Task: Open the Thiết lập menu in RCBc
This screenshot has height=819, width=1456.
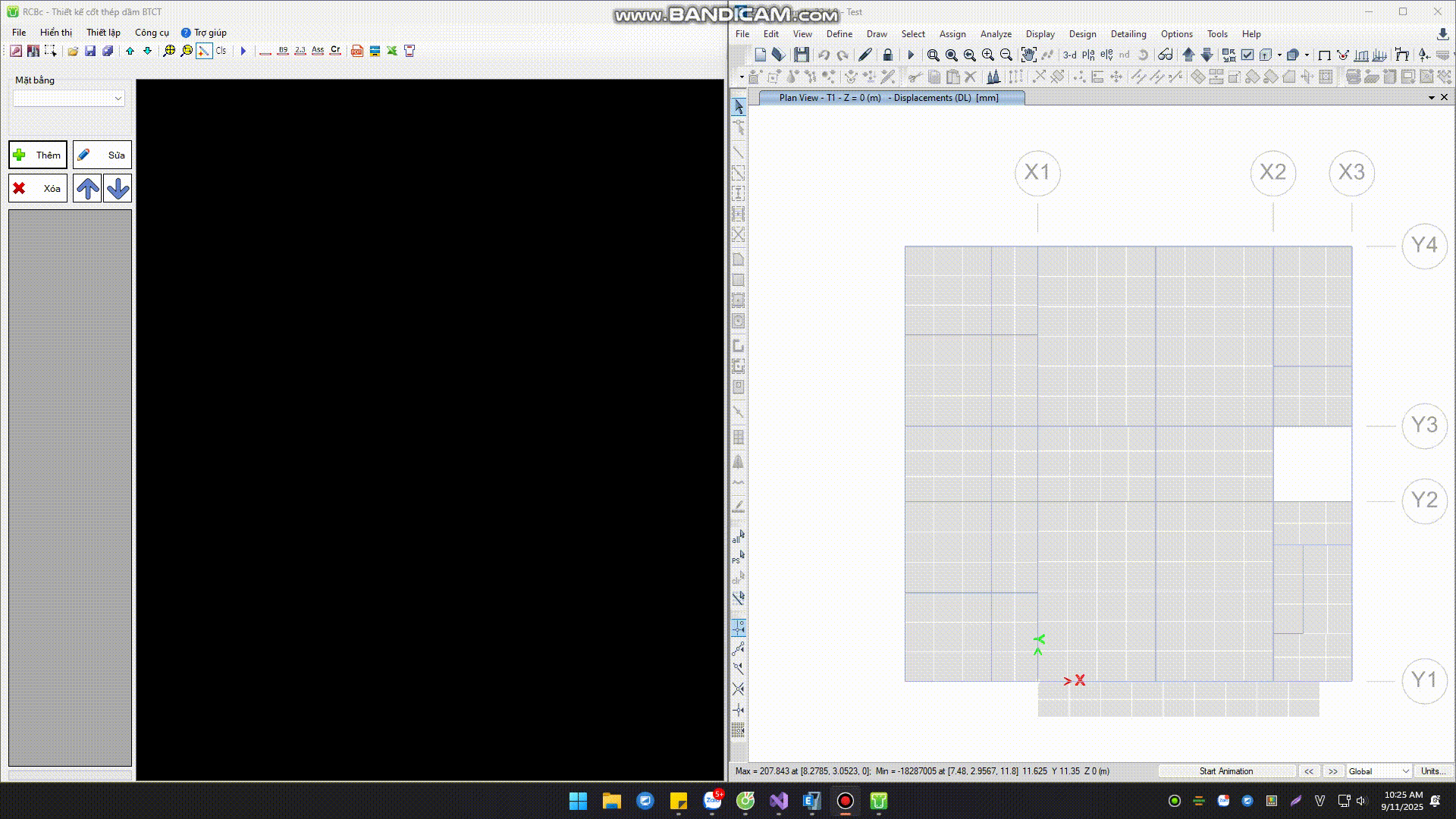Action: 103,33
